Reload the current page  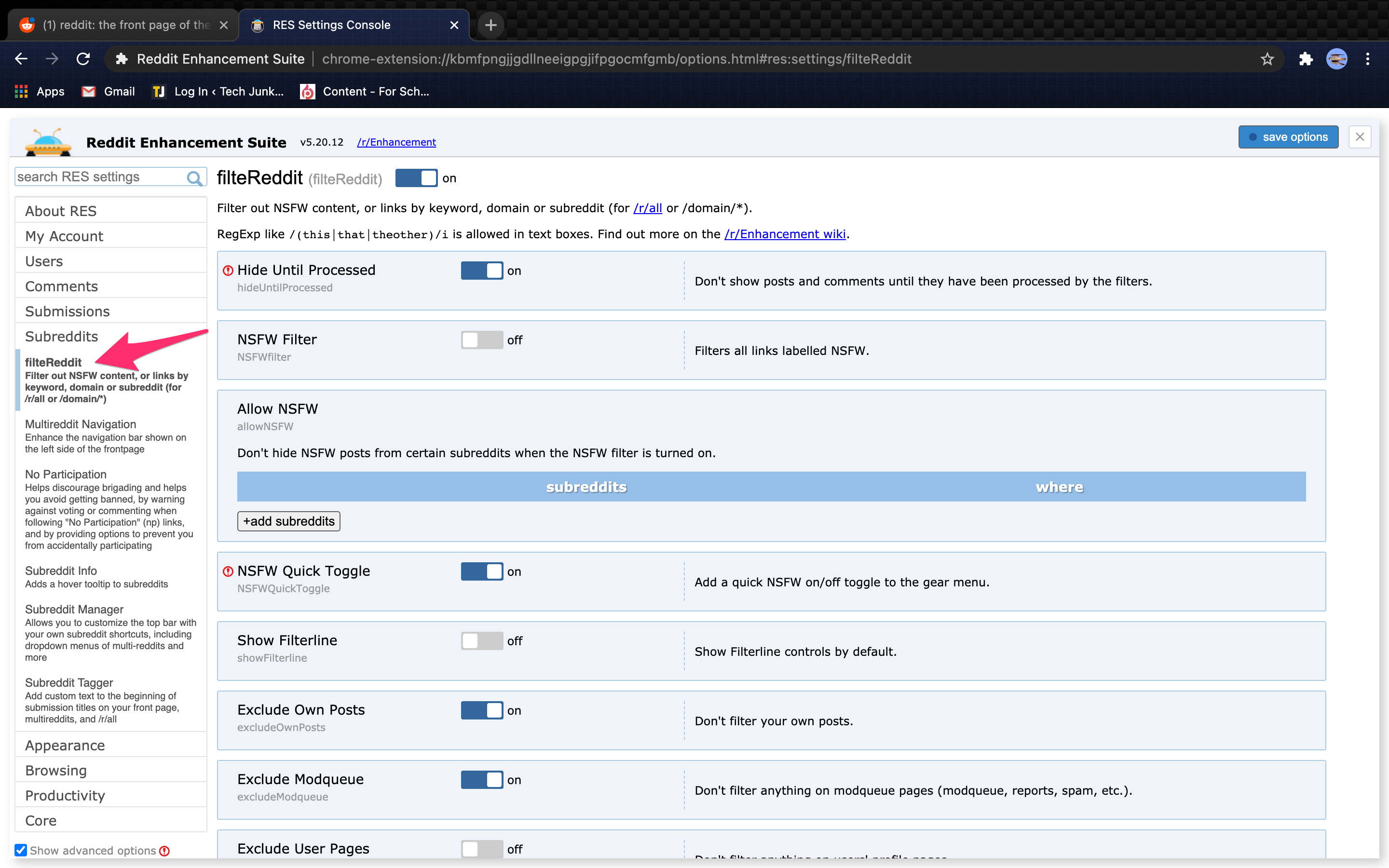point(83,58)
